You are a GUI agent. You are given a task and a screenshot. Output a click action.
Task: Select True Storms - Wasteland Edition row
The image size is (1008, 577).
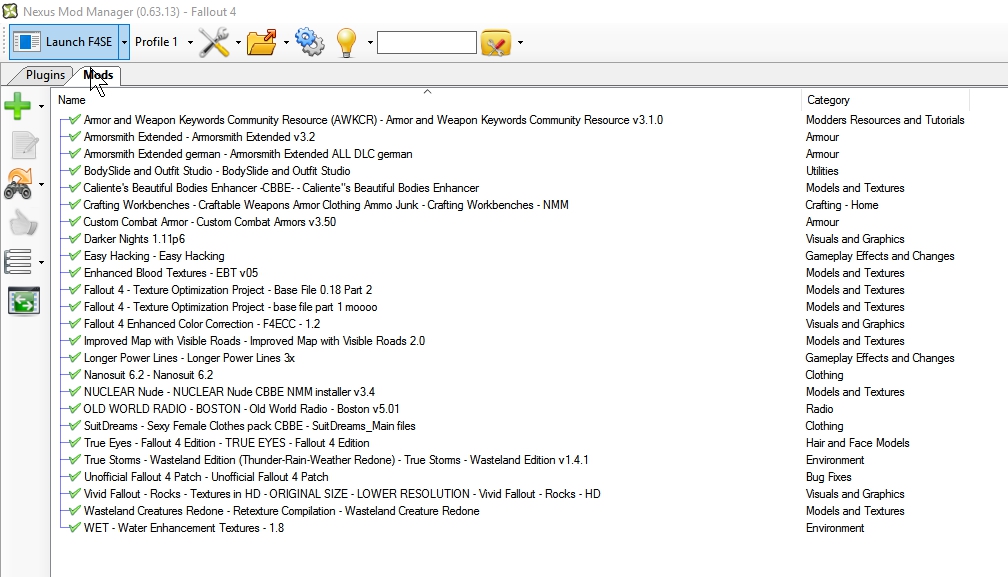[x=336, y=460]
